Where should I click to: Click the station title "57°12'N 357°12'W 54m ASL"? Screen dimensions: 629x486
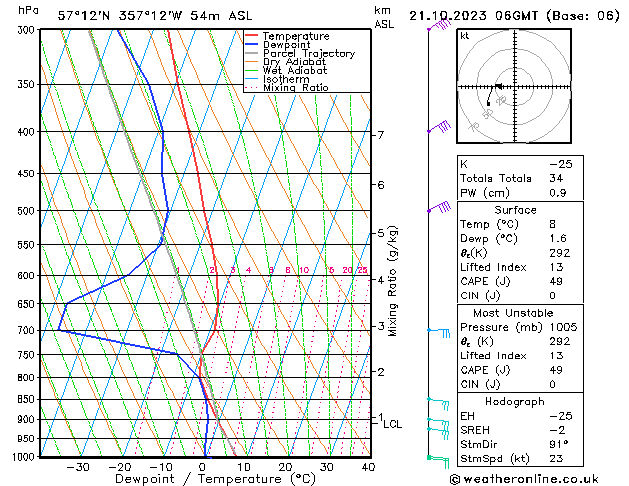pyautogui.click(x=155, y=16)
